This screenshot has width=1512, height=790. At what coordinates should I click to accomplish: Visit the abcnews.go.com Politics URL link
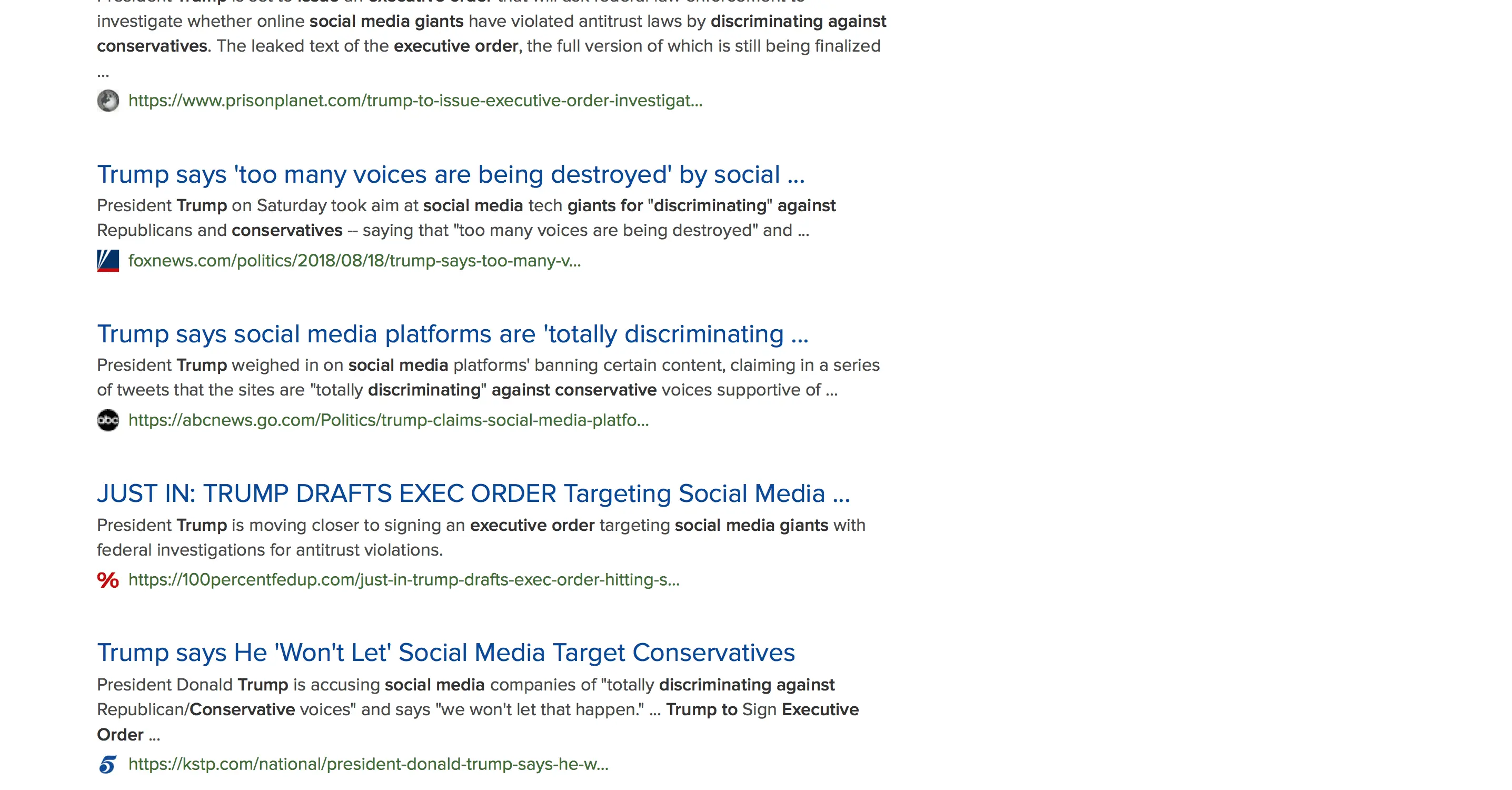[388, 420]
